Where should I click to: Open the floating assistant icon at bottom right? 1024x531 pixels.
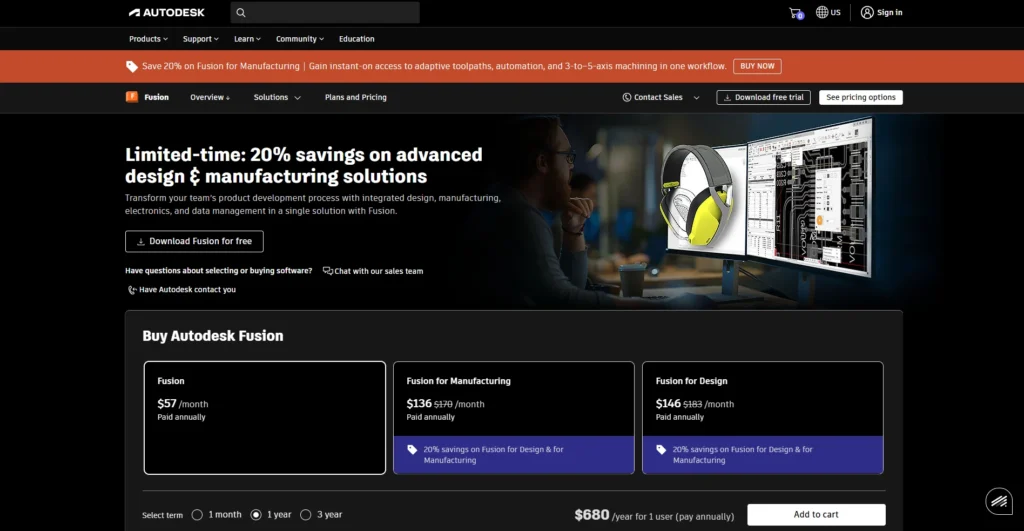pyautogui.click(x=999, y=502)
